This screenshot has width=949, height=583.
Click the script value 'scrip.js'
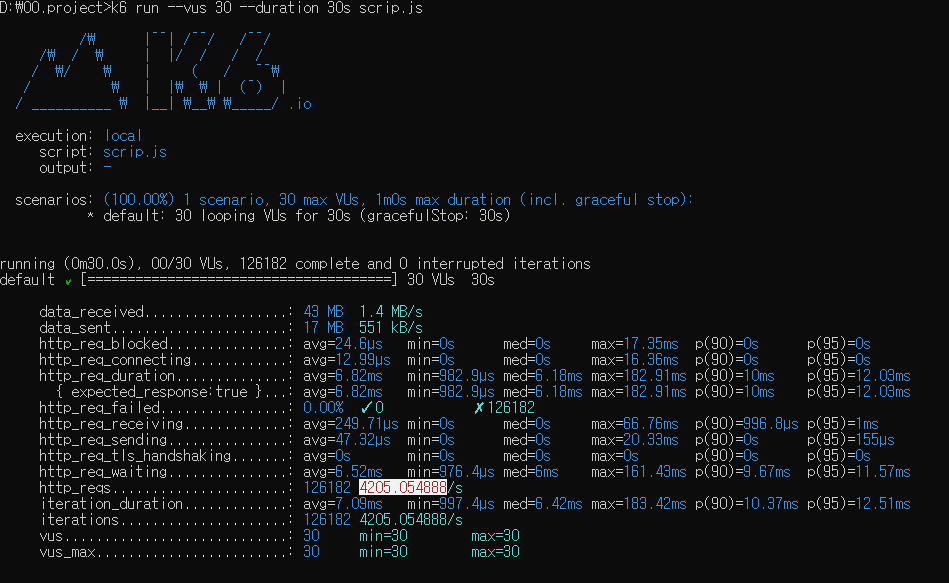pyautogui.click(x=134, y=152)
